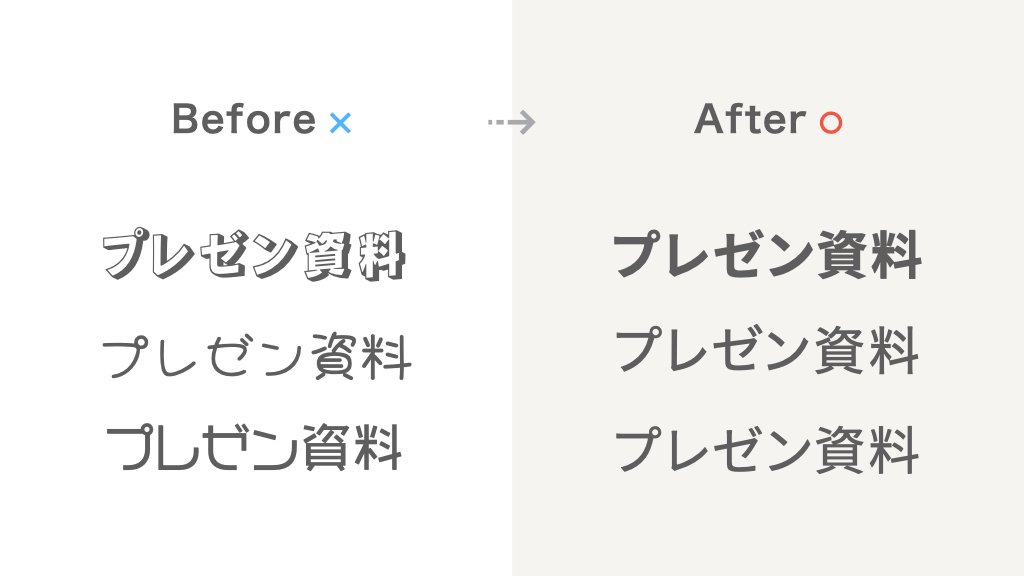
Task: Click the Before heading text
Action: (244, 119)
